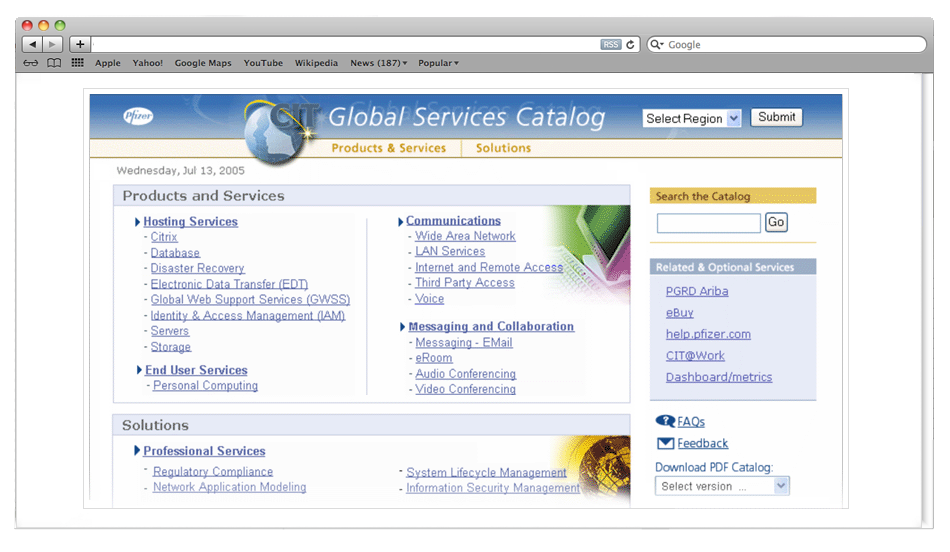This screenshot has height=552, width=950.
Task: Click the reload icon in address bar
Action: click(631, 45)
